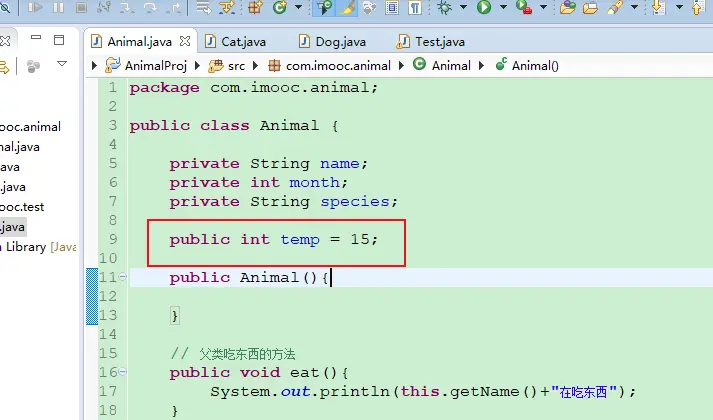This screenshot has width=713, height=420.
Task: Open the Search dropdown arrow
Action: pyautogui.click(x=634, y=7)
